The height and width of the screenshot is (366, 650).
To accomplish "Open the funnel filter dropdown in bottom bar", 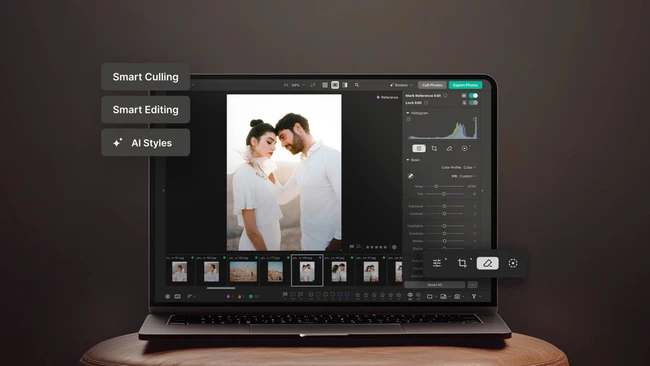I will 475,296.
